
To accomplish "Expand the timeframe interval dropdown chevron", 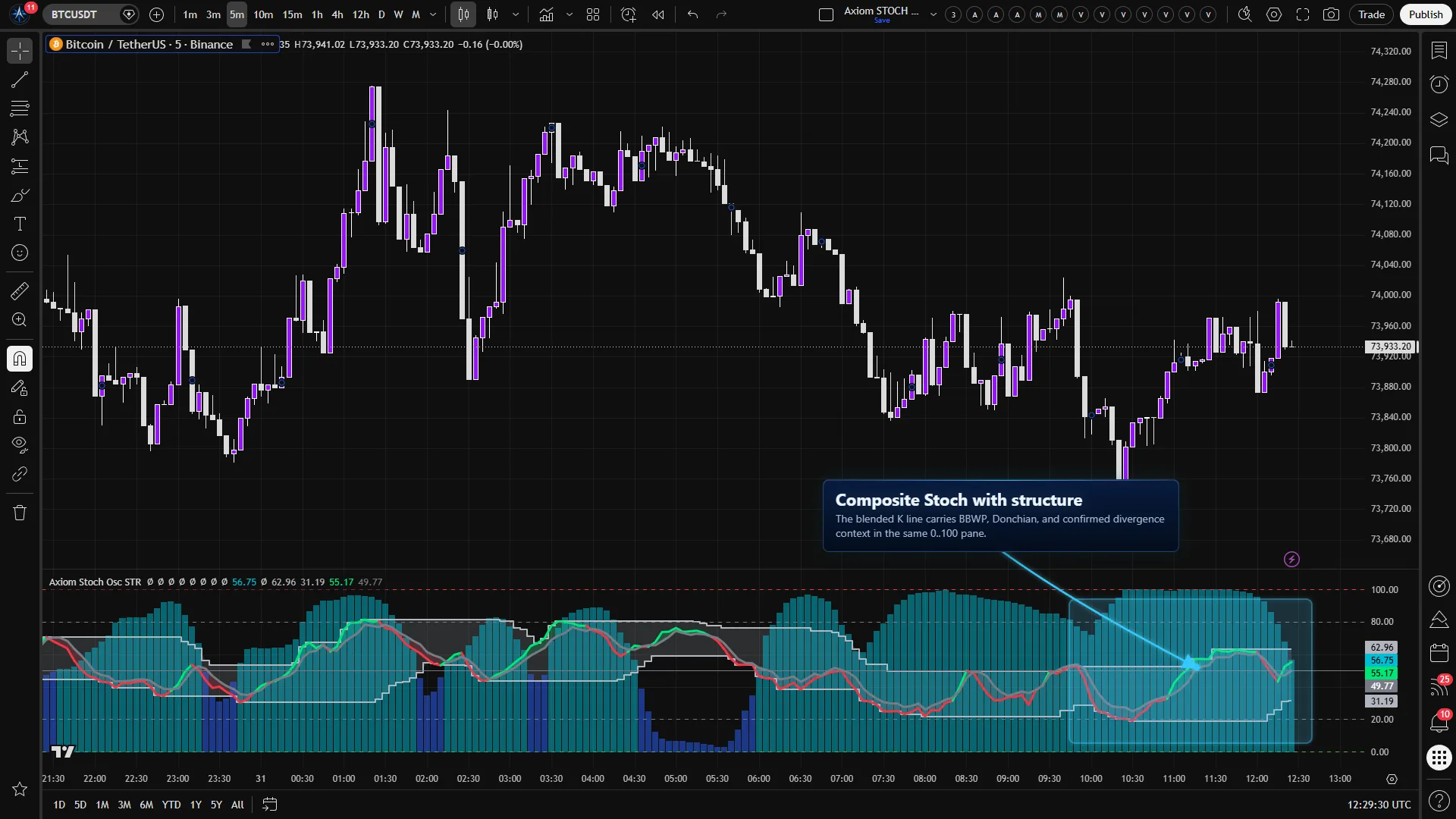I will pyautogui.click(x=433, y=14).
